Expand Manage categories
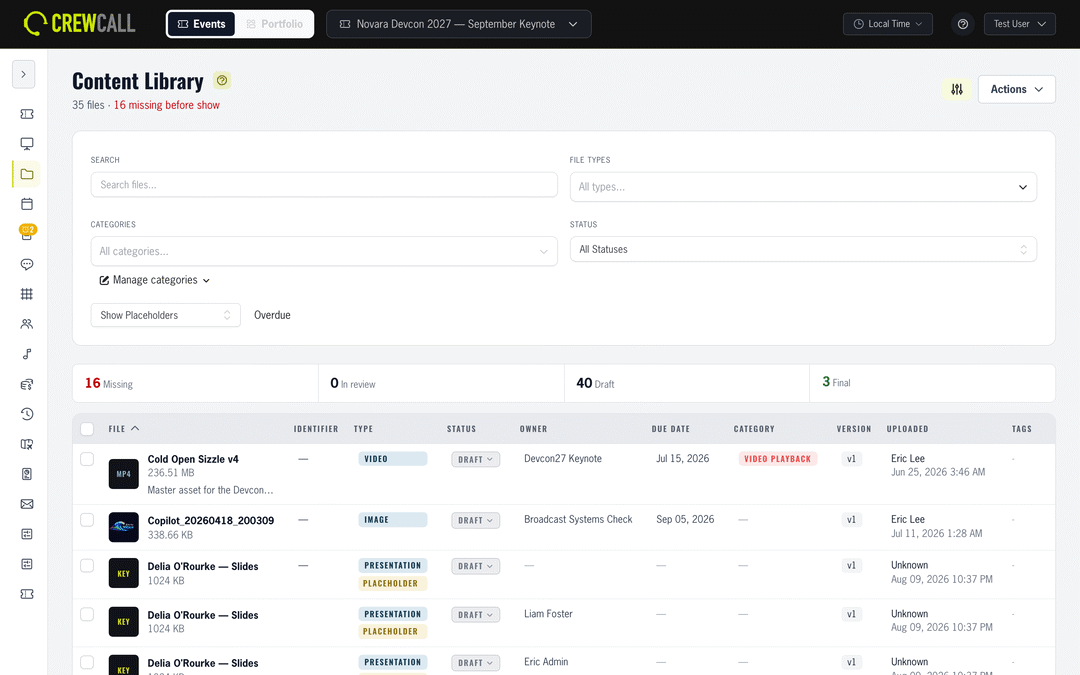The height and width of the screenshot is (675, 1080). (x=155, y=280)
